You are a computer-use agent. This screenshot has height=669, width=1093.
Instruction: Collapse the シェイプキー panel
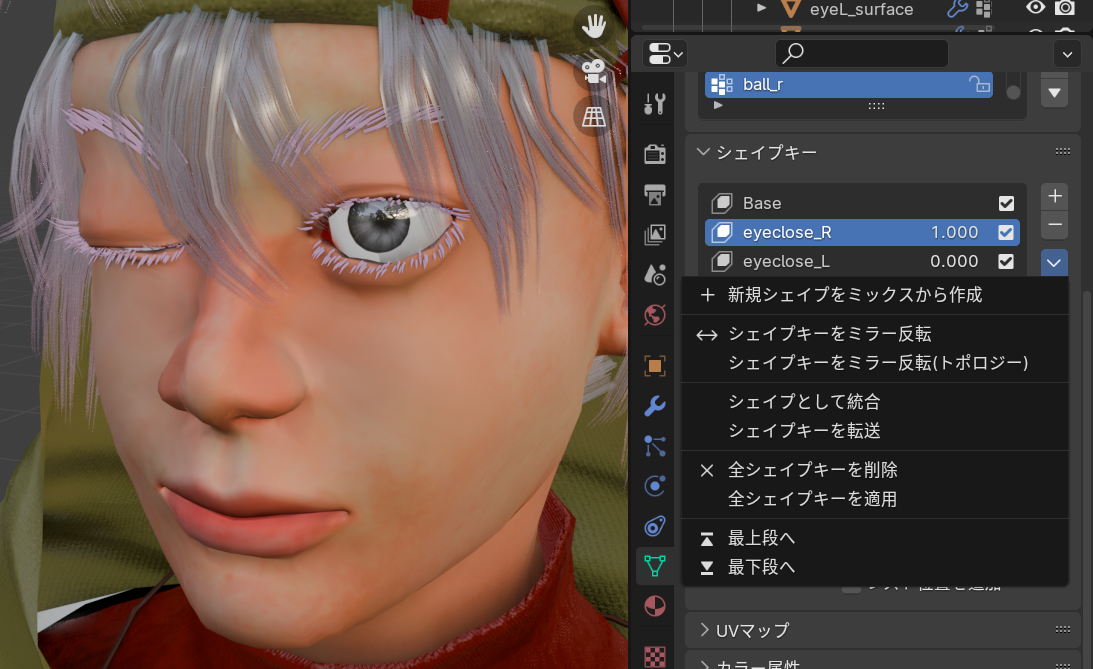[x=703, y=152]
